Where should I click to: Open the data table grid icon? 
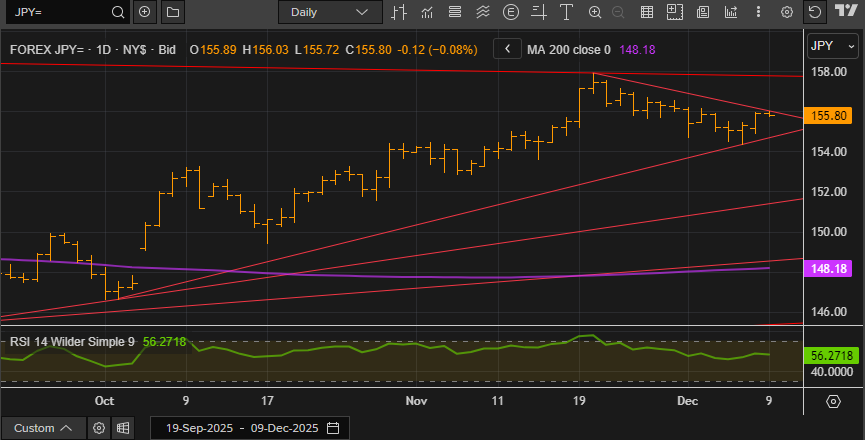click(646, 12)
